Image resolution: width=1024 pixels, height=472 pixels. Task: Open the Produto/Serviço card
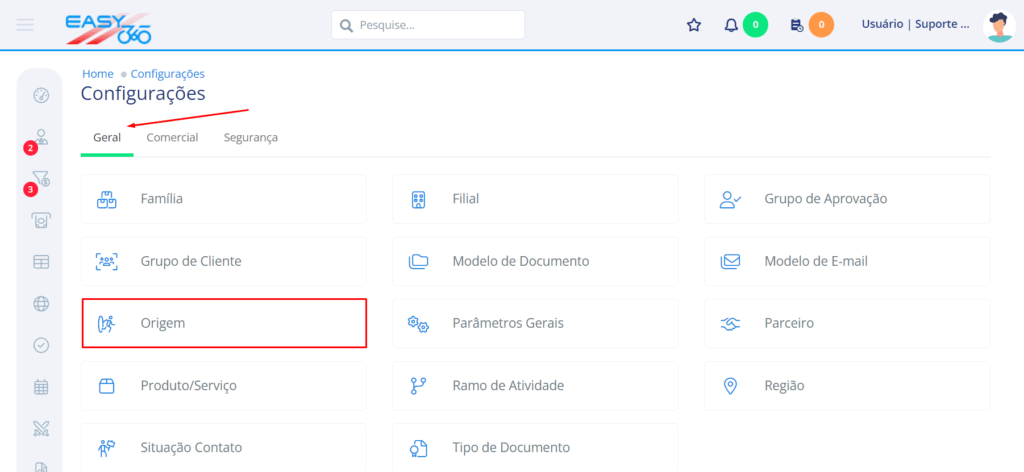(x=223, y=386)
